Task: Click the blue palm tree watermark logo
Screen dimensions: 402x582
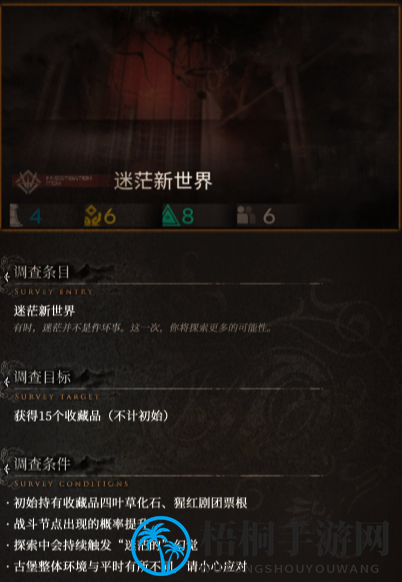Action: (161, 546)
